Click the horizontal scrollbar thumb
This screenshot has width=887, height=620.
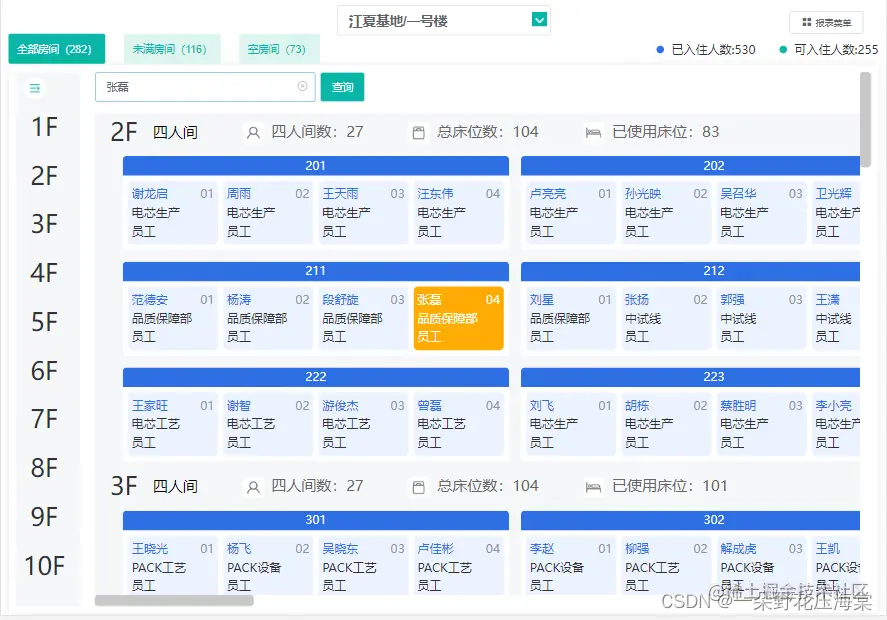(174, 600)
